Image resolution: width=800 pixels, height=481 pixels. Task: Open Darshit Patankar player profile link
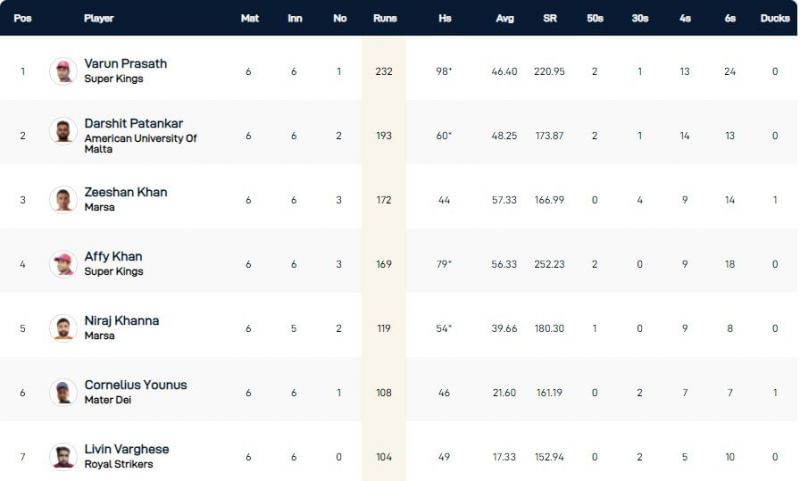[133, 123]
